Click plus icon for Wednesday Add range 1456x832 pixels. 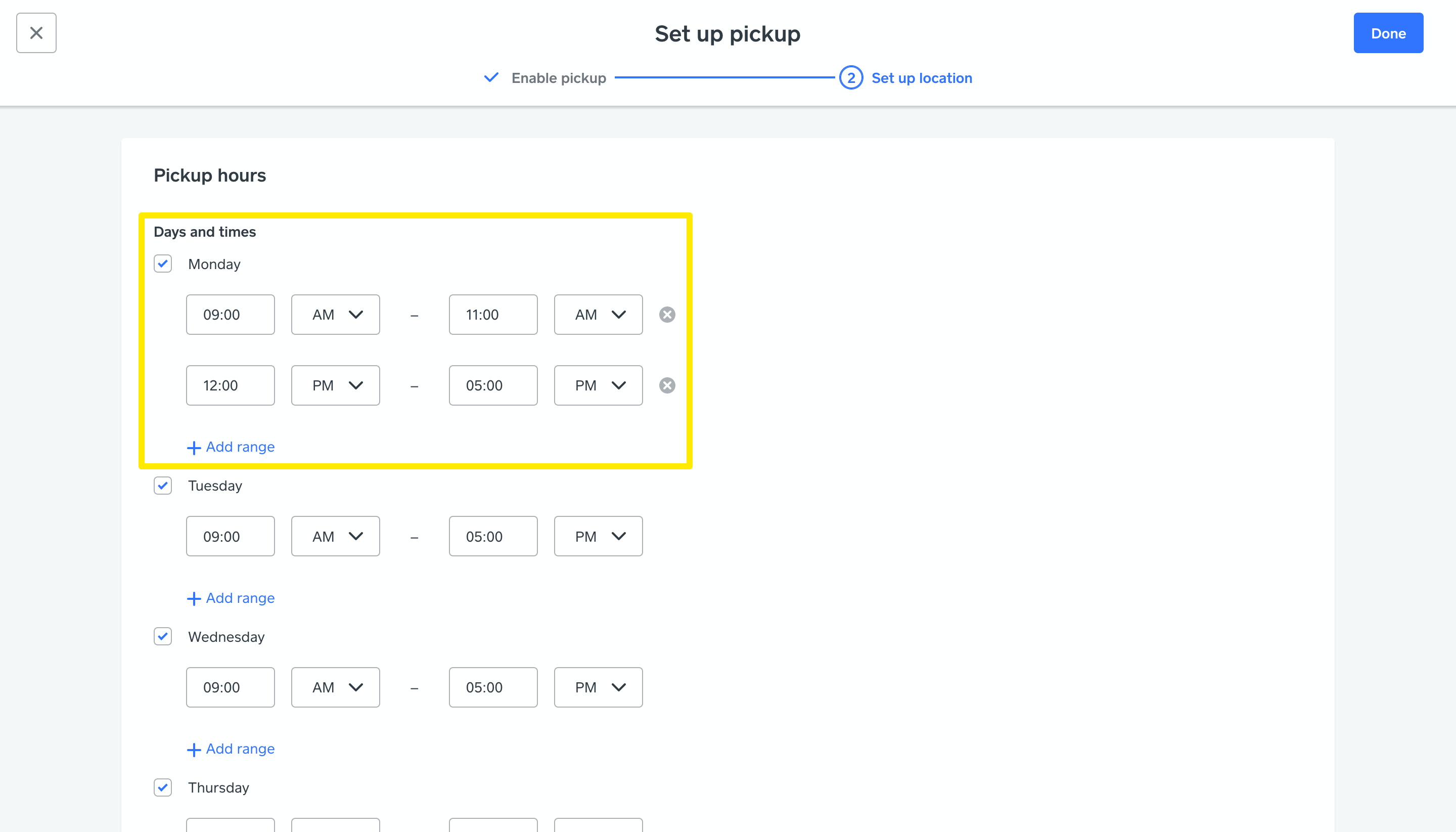point(194,749)
